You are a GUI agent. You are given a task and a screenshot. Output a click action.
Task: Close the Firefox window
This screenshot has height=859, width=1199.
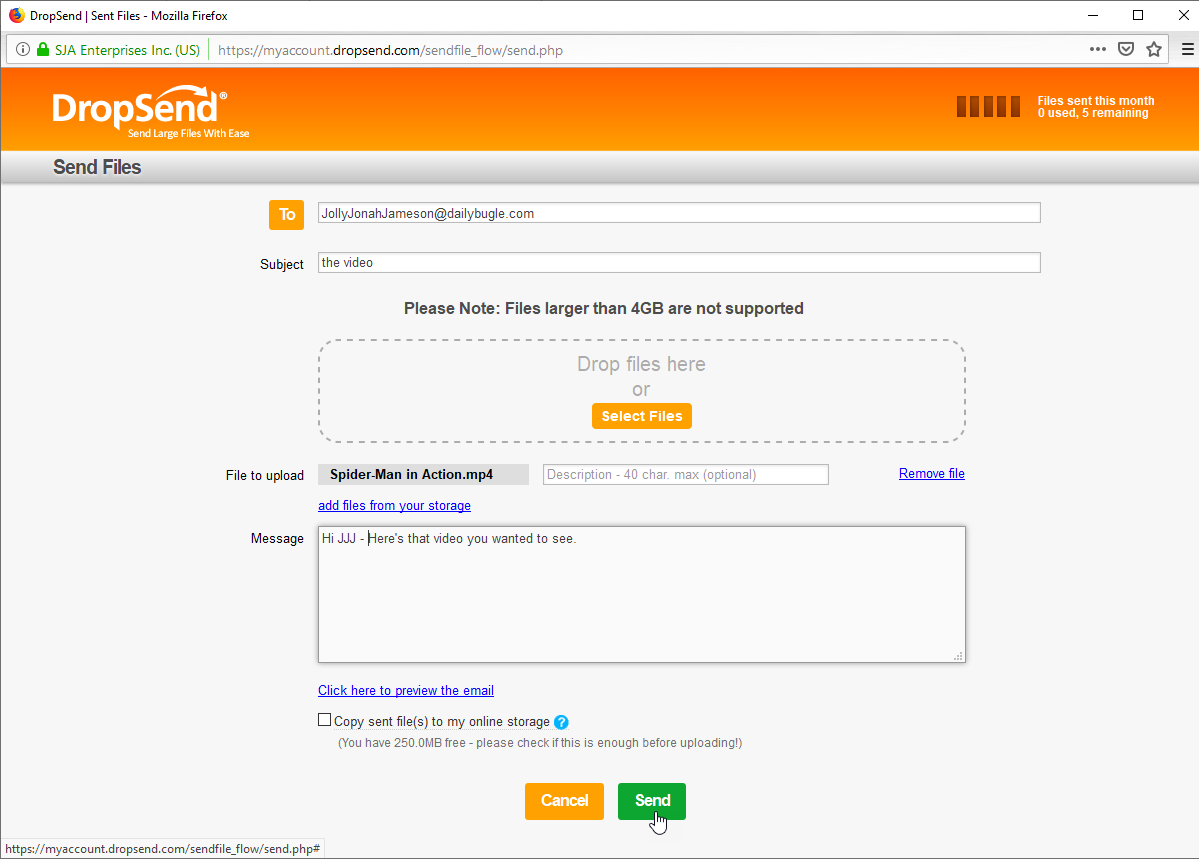click(x=1183, y=15)
